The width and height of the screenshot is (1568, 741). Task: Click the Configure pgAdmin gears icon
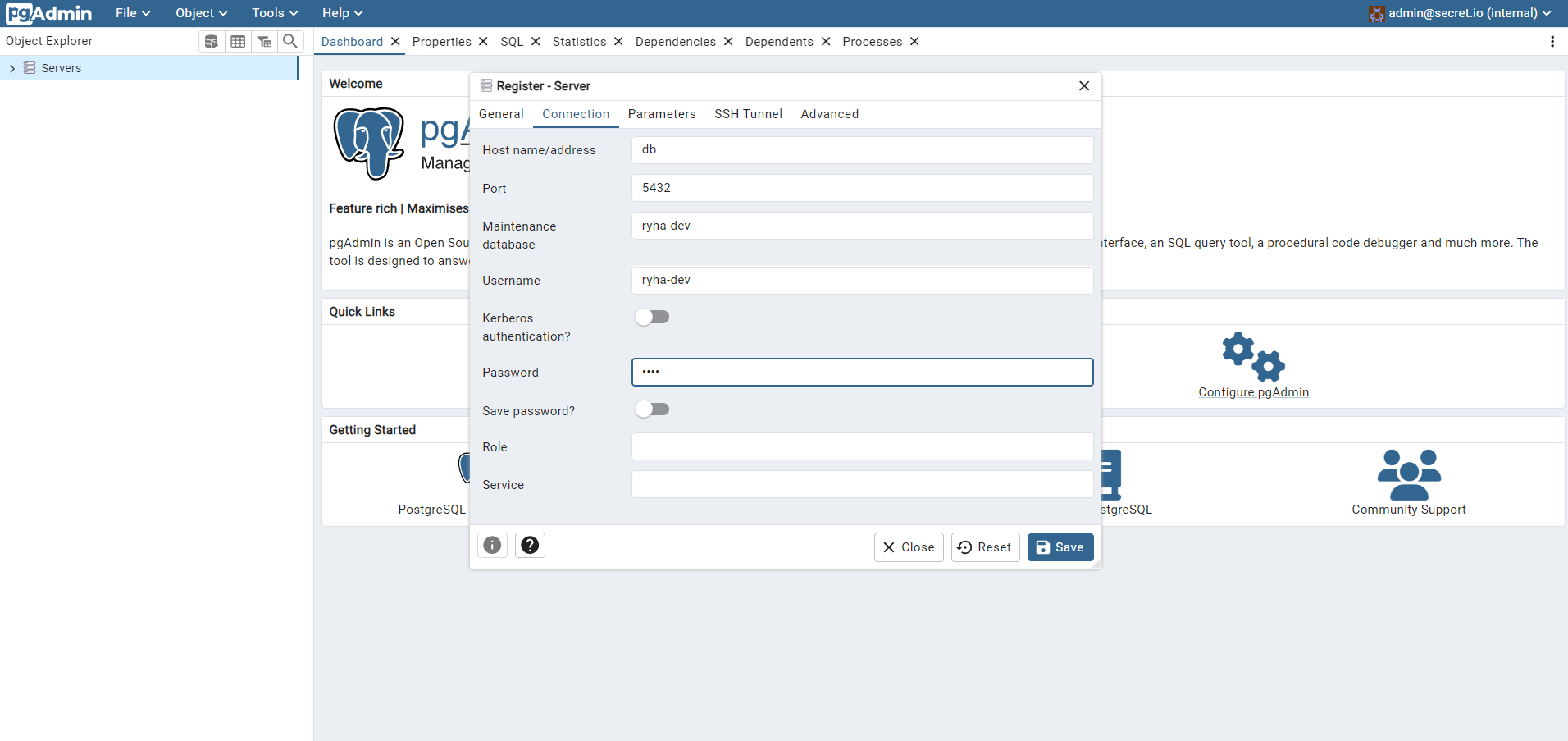(x=1253, y=357)
